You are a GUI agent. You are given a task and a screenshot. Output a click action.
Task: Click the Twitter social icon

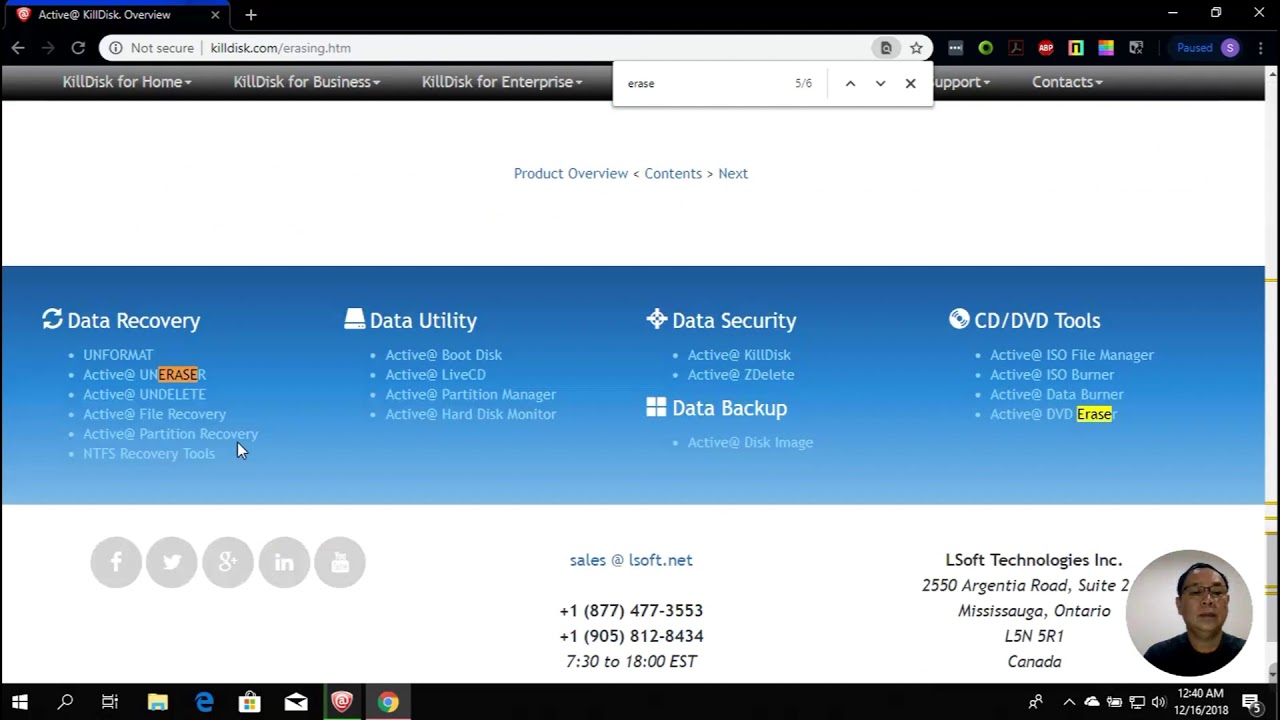coord(172,562)
